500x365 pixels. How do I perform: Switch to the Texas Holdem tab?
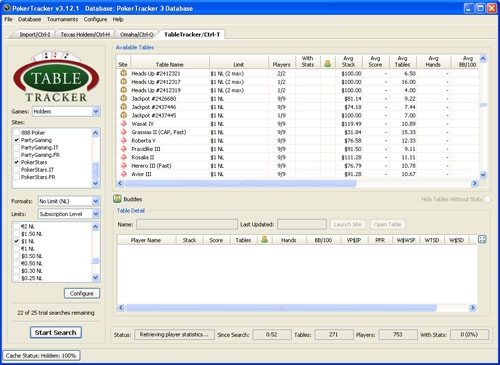pos(85,34)
